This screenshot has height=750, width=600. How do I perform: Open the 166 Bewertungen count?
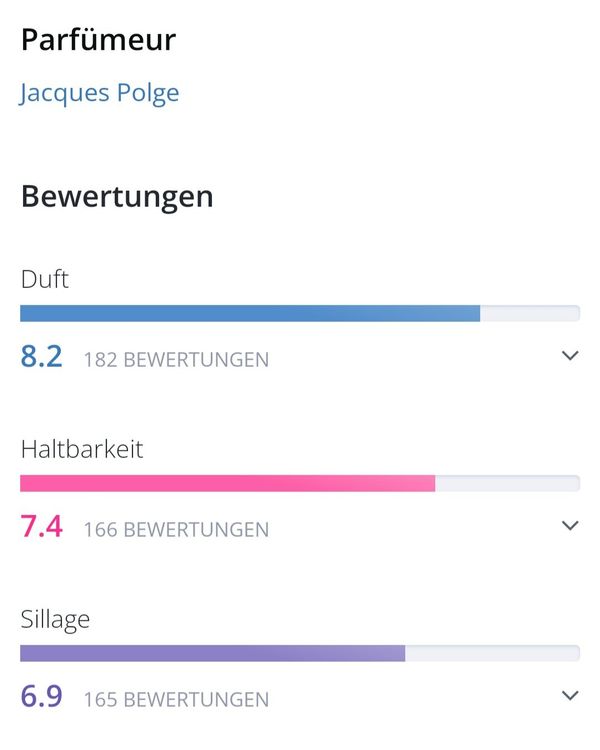[176, 529]
